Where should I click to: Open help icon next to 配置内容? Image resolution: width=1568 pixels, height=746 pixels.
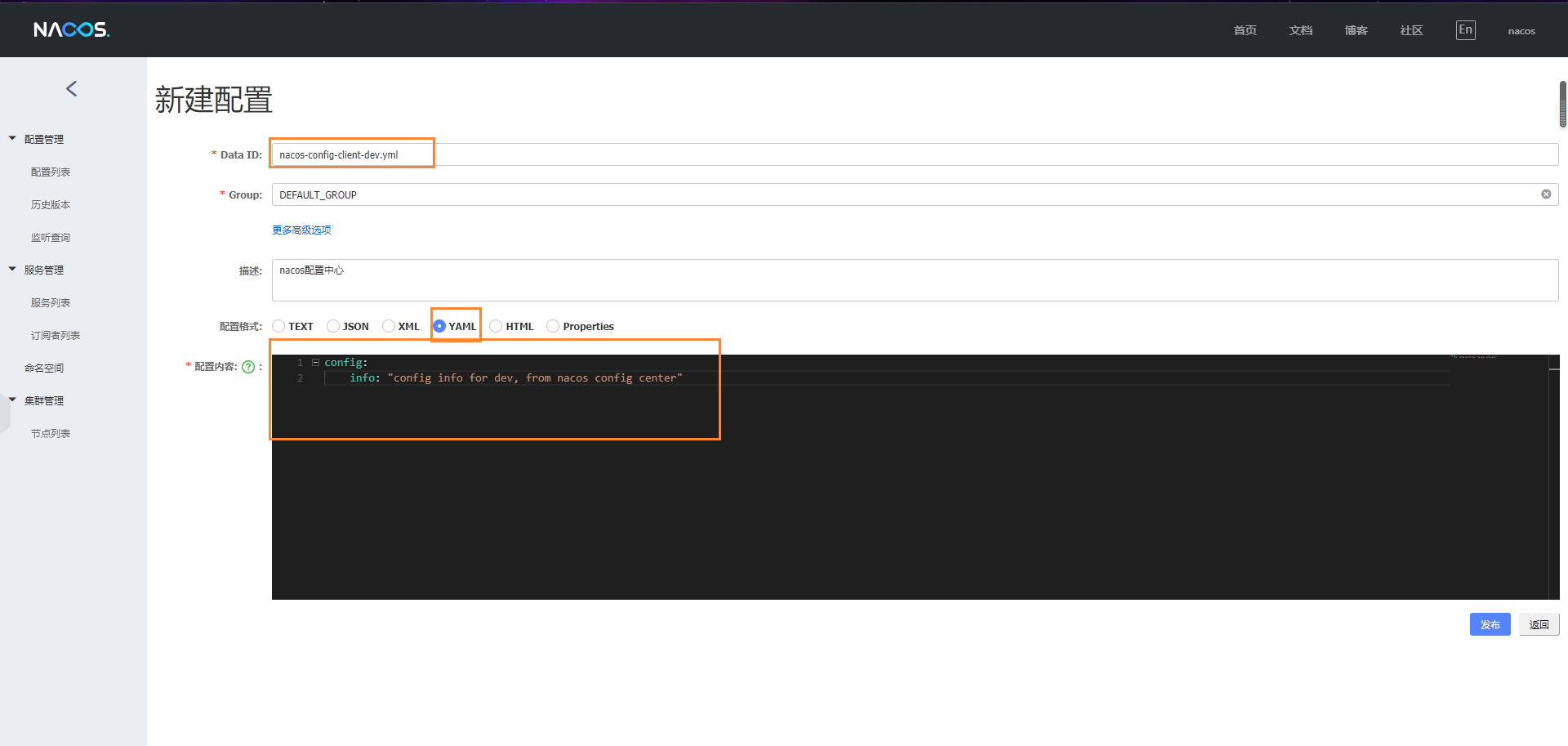pyautogui.click(x=248, y=367)
